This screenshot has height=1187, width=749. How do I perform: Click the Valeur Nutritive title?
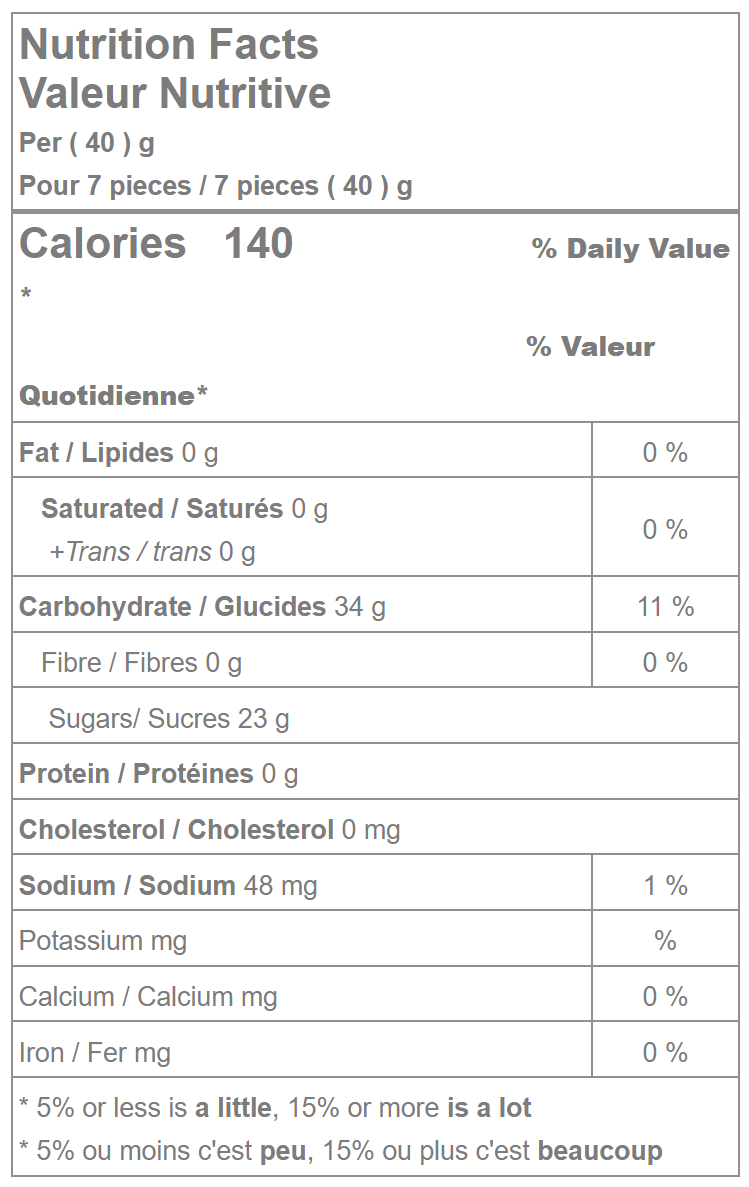click(x=175, y=93)
